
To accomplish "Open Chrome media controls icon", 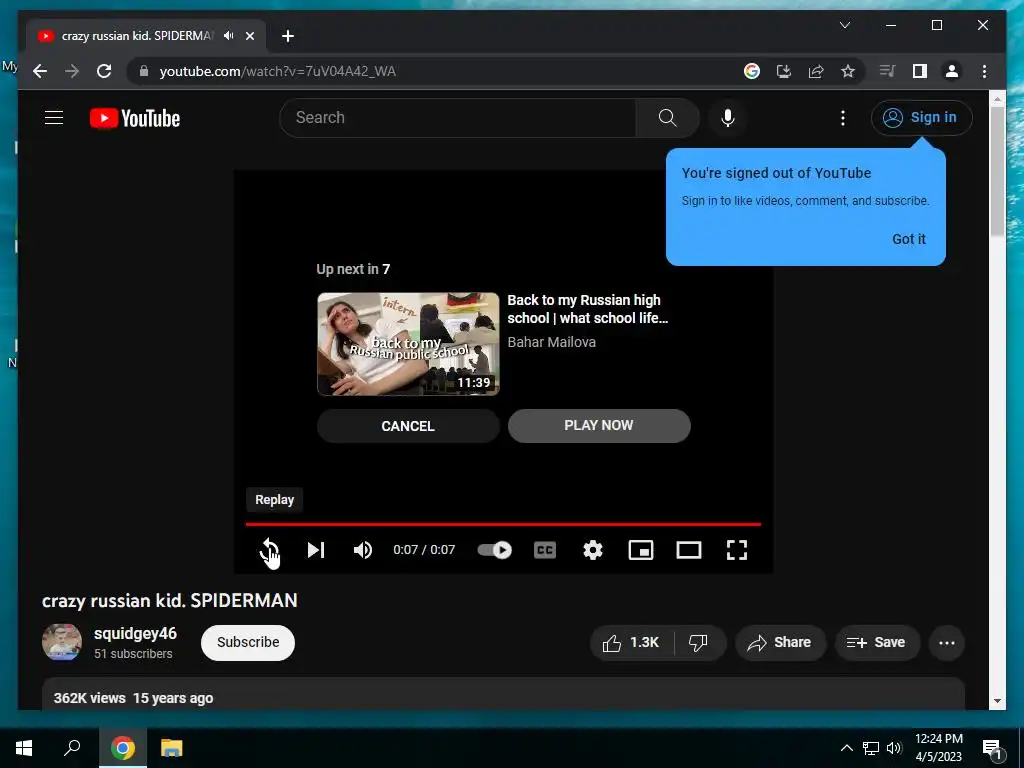I will [887, 71].
